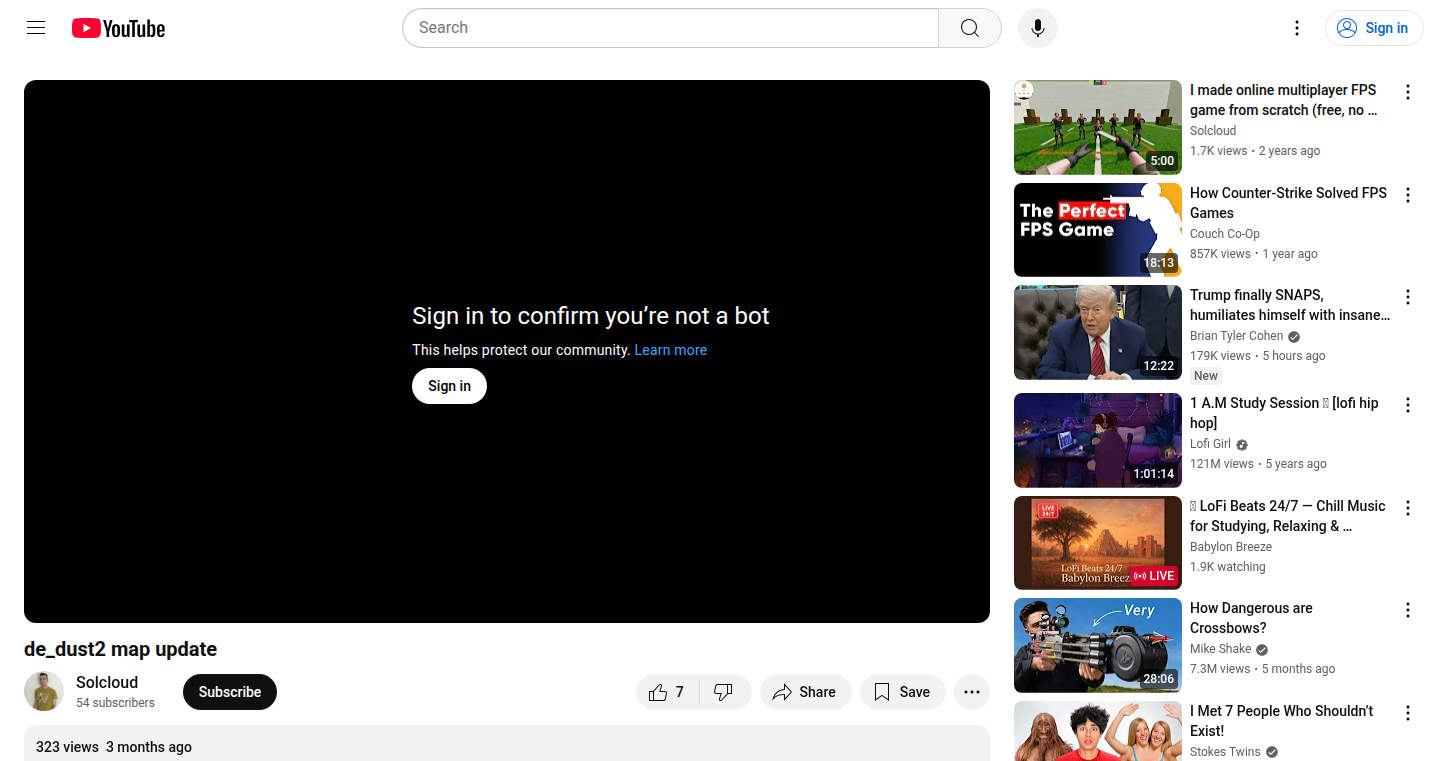
Task: Open the top-bar settings three-dot menu
Action: (1297, 28)
